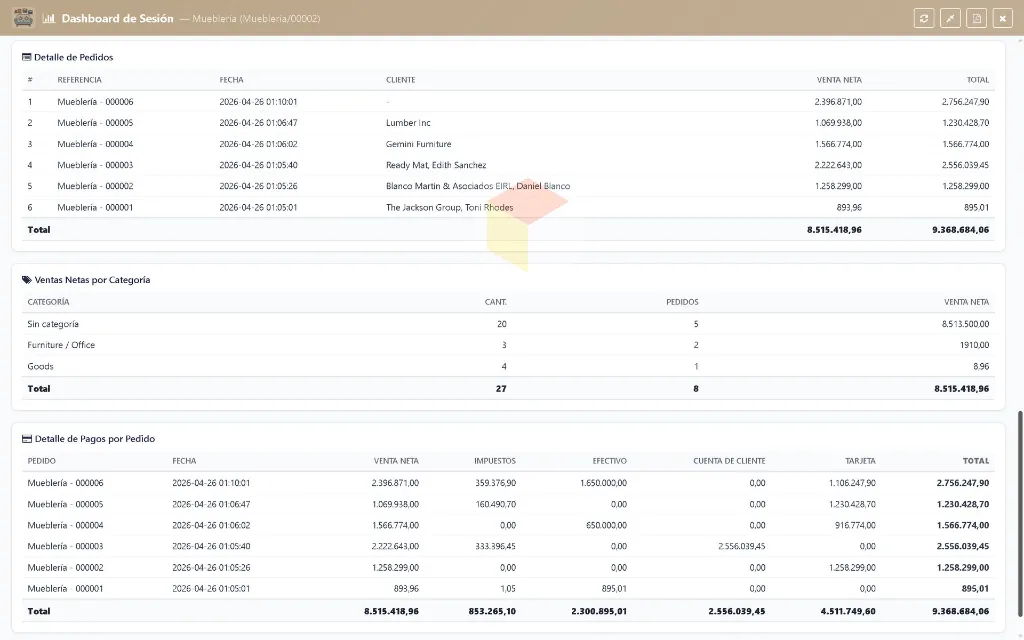Click the grand total '9.368.684,06' in Detalle de Pedidos
Image resolution: width=1024 pixels, height=640 pixels.
coord(960,230)
